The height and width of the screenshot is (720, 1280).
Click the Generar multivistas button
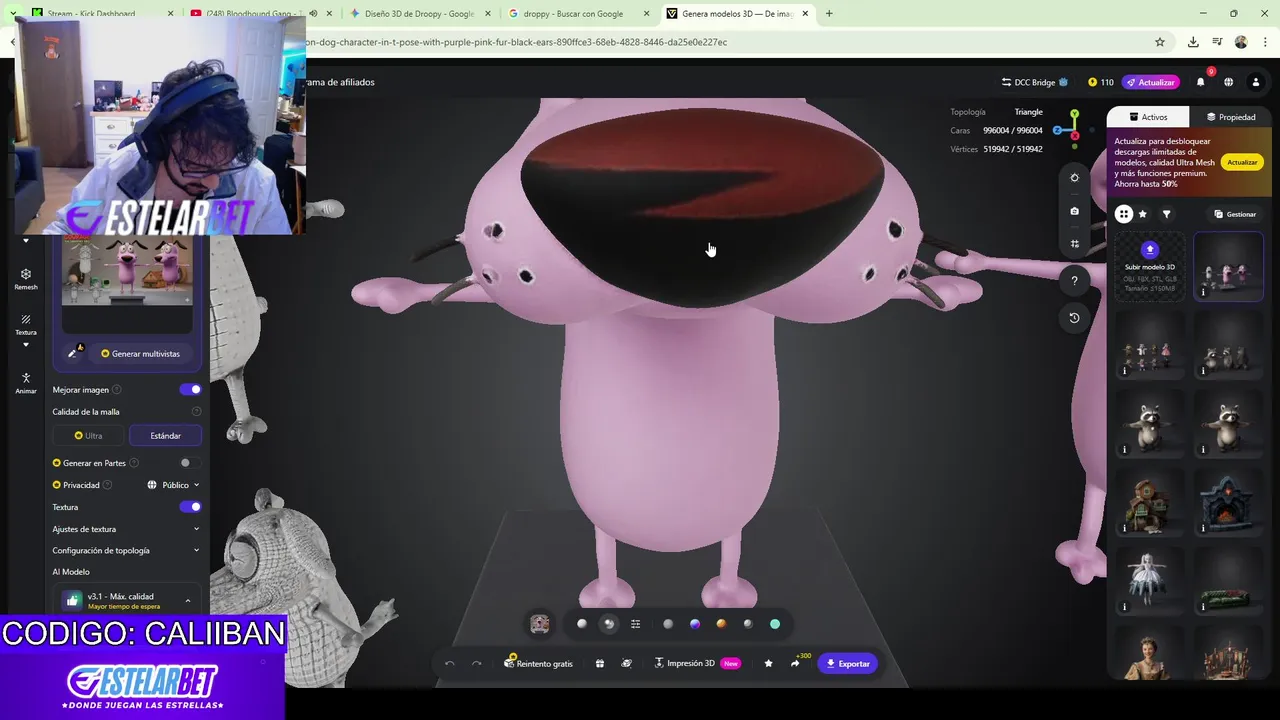pos(139,353)
